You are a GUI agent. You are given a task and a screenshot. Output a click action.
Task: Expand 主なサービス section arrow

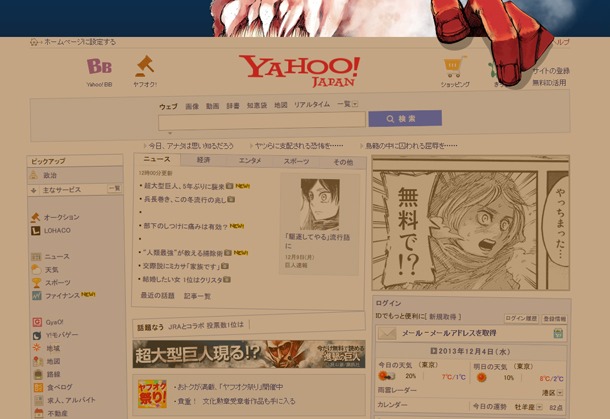[x=33, y=190]
